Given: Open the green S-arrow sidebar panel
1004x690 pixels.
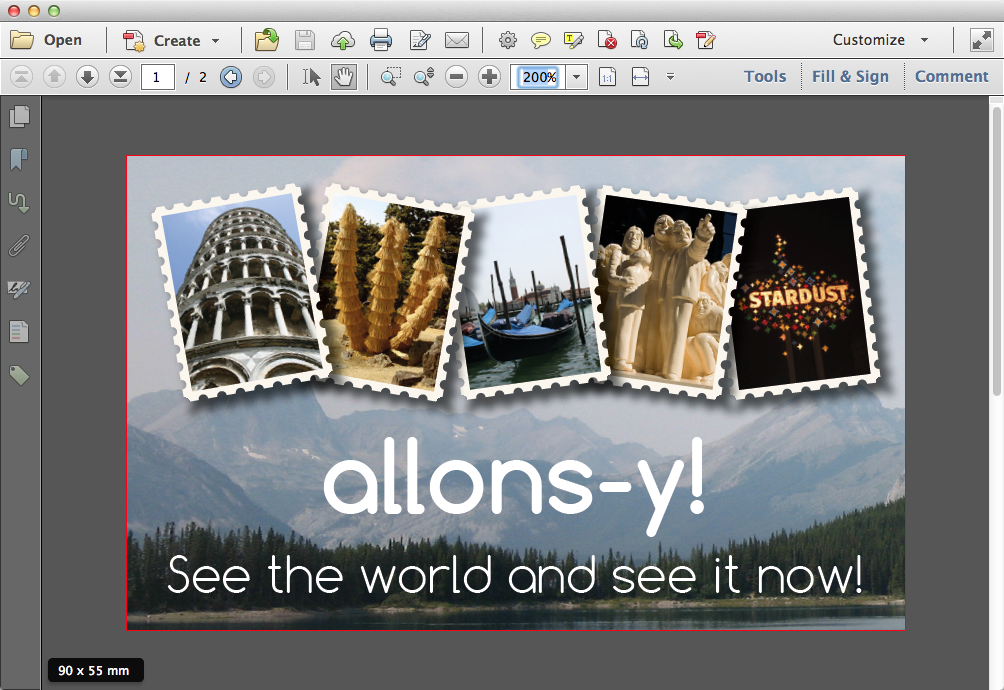Looking at the screenshot, I should point(19,203).
